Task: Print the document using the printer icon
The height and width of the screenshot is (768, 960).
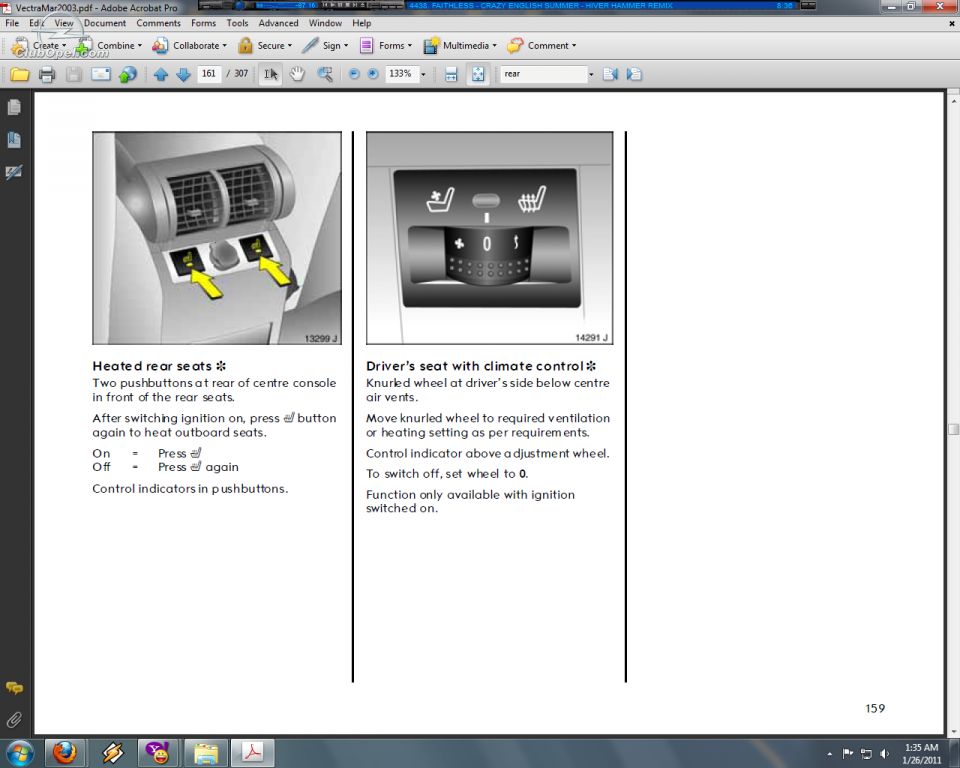Action: pyautogui.click(x=47, y=75)
